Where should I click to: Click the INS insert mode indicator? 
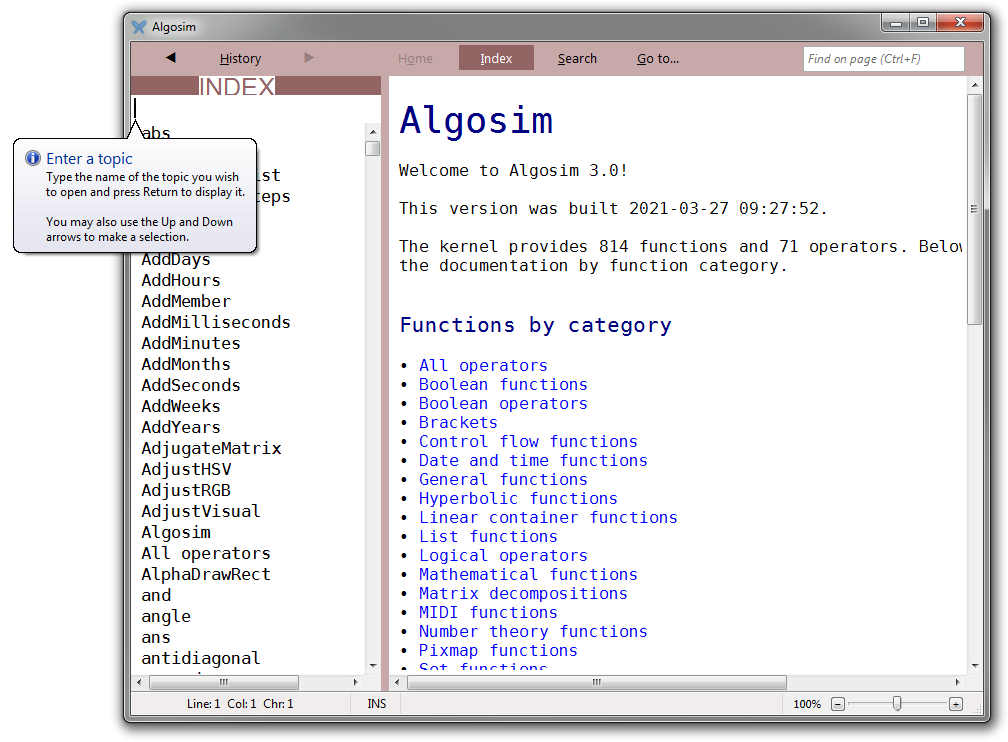(x=376, y=704)
